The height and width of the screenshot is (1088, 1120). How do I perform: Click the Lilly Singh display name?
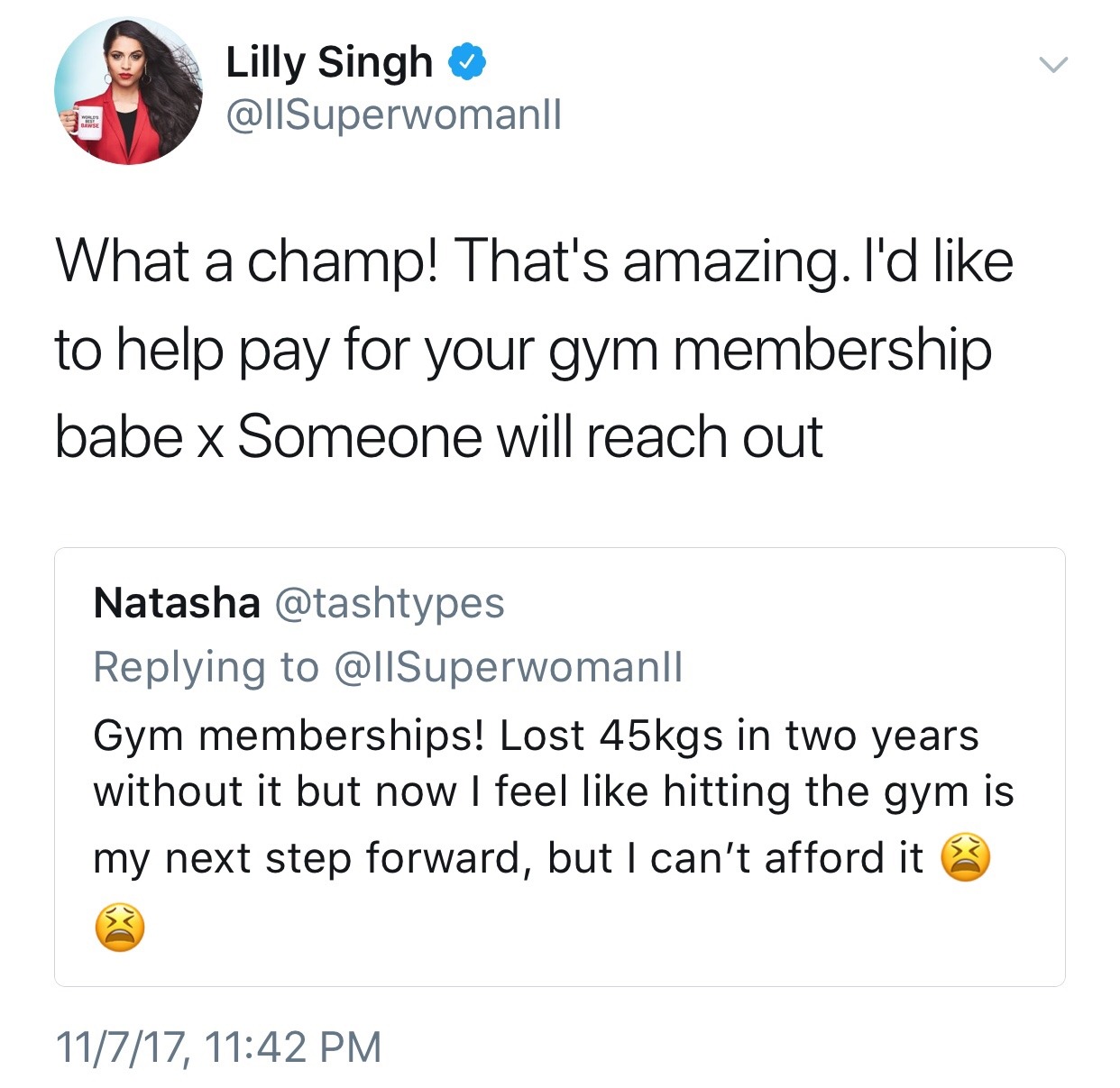coord(329,62)
